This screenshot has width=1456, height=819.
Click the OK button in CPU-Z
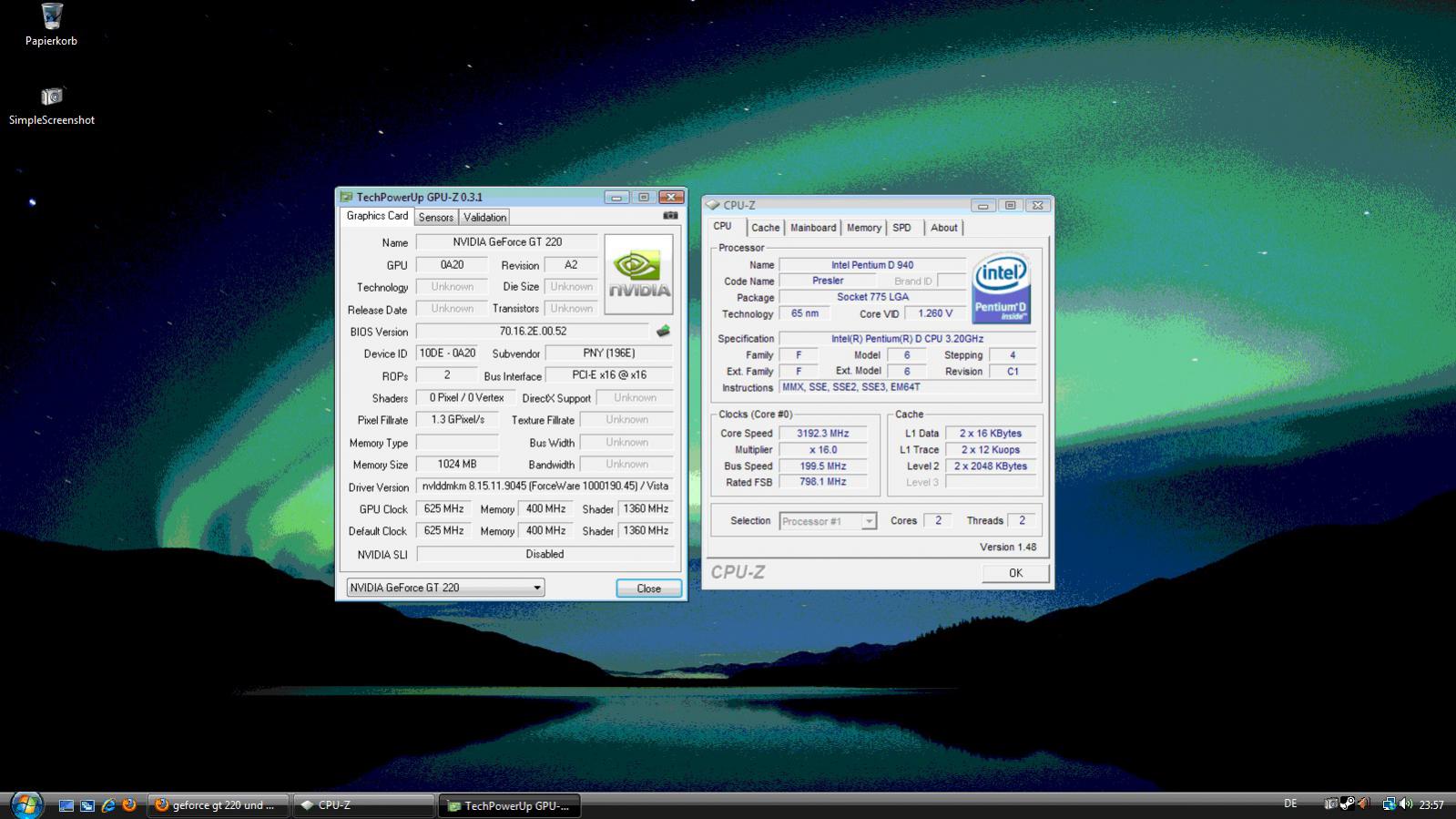(x=1015, y=573)
